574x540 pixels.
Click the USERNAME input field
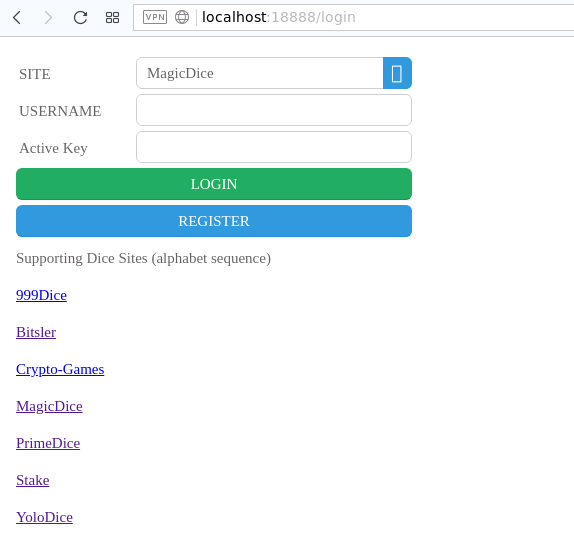pos(274,110)
